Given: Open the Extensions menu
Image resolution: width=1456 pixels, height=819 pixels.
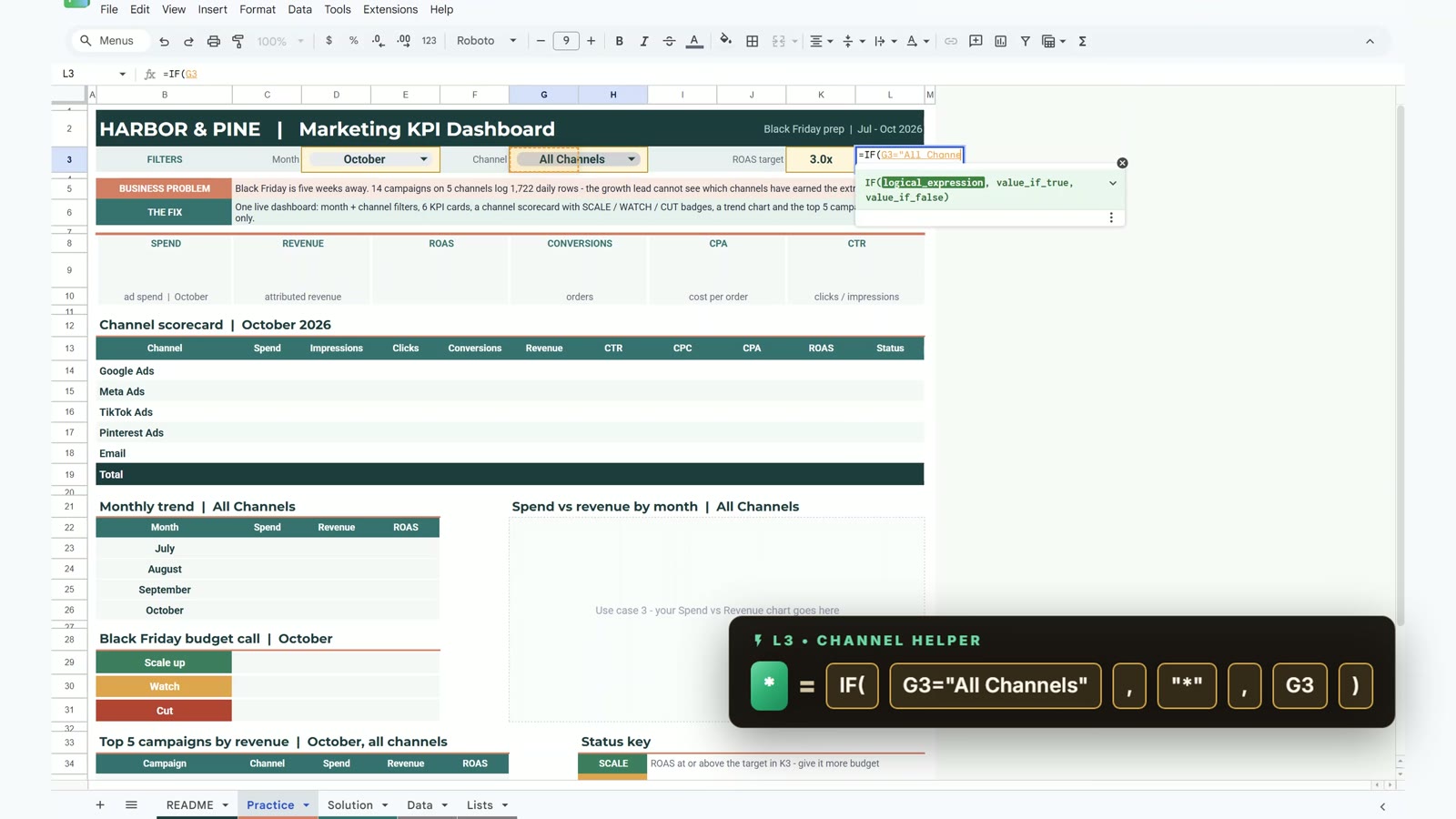Looking at the screenshot, I should pos(390,9).
